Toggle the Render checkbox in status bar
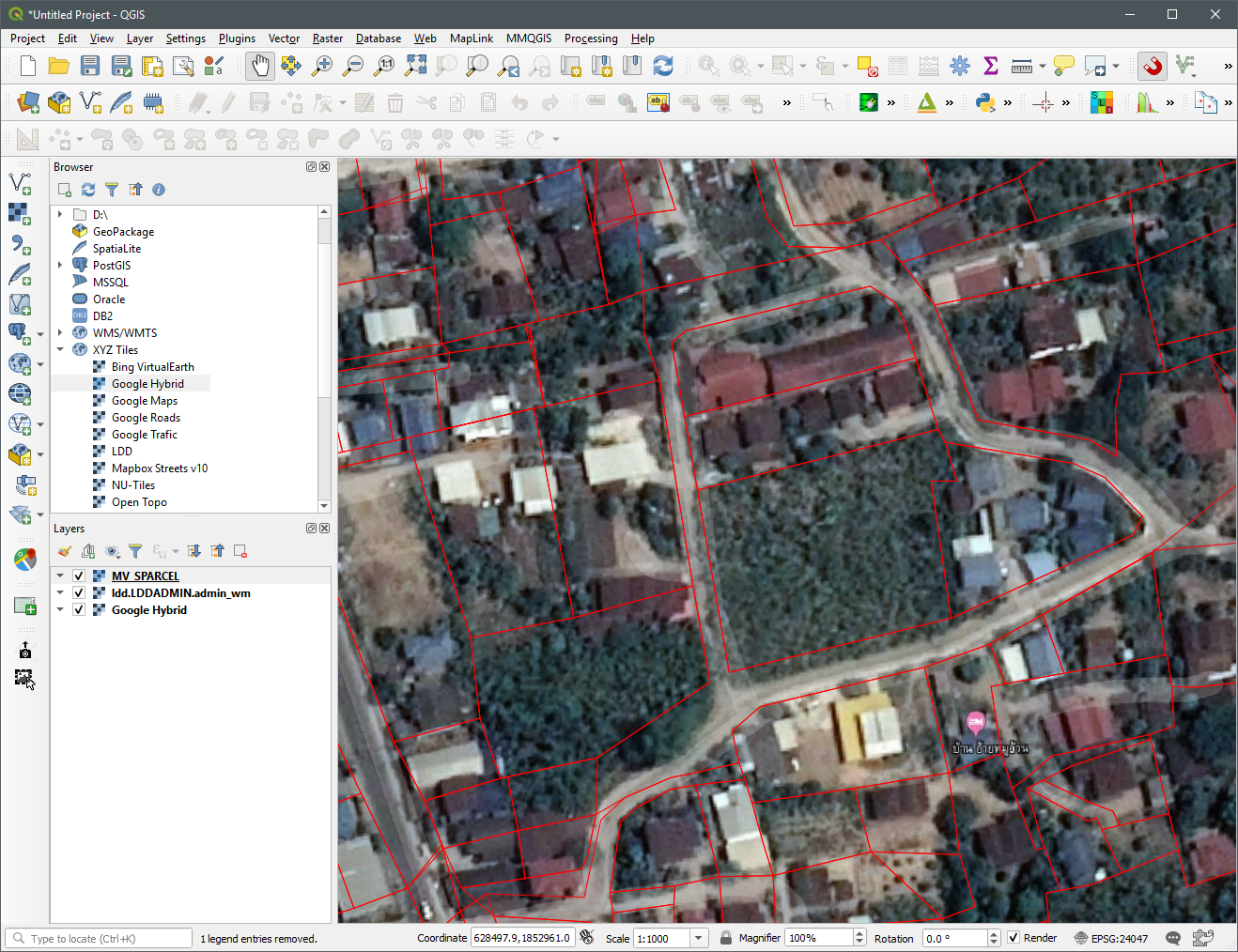 point(1013,937)
